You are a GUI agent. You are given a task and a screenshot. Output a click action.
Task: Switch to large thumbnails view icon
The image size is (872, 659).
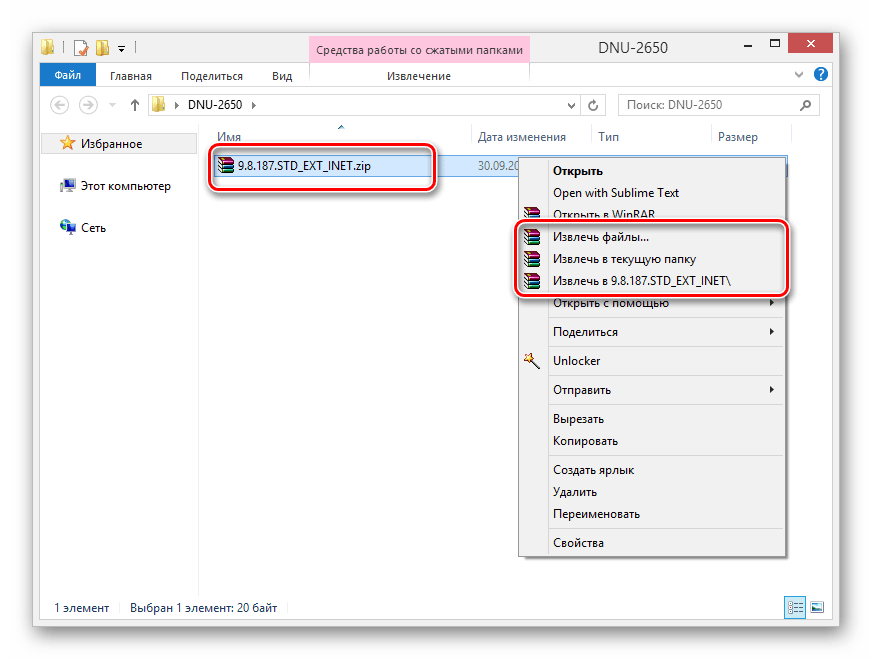pos(816,607)
